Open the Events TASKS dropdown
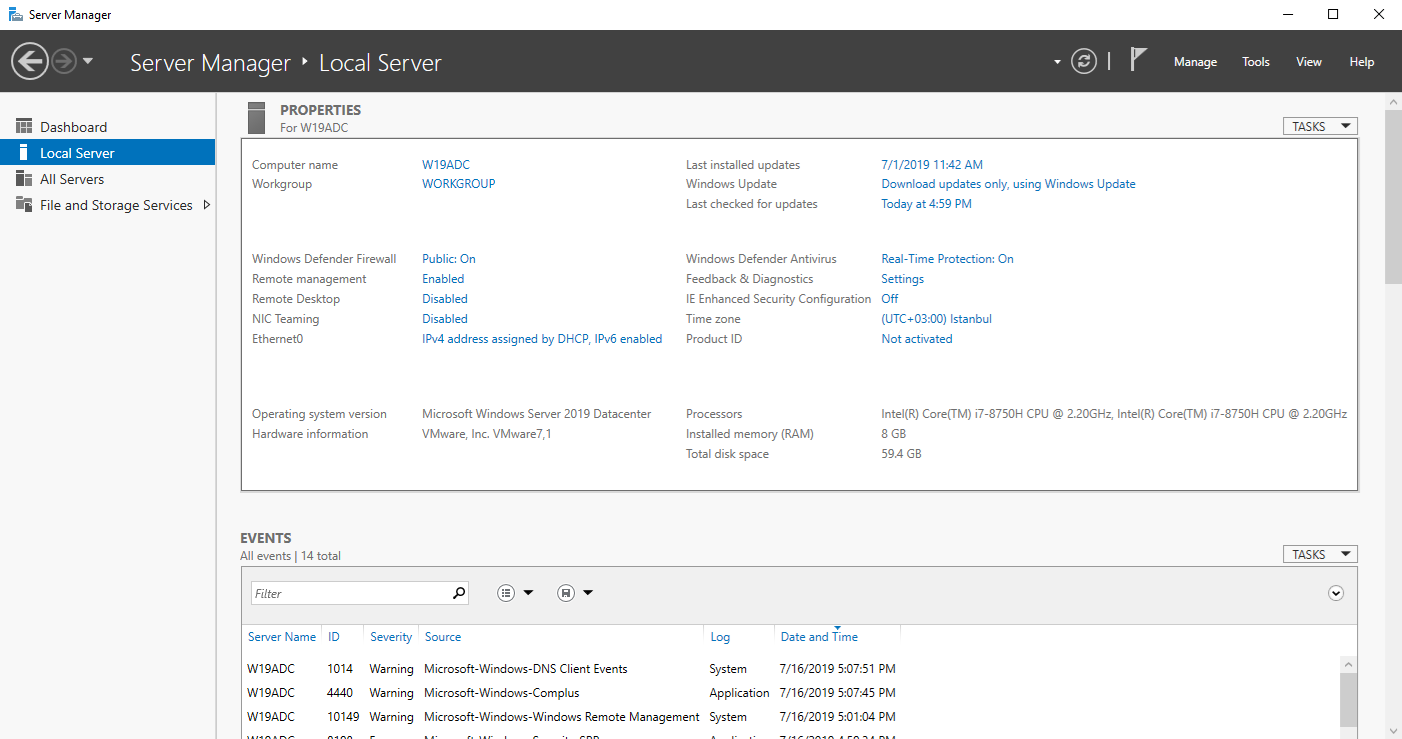Image resolution: width=1402 pixels, height=739 pixels. click(x=1320, y=555)
